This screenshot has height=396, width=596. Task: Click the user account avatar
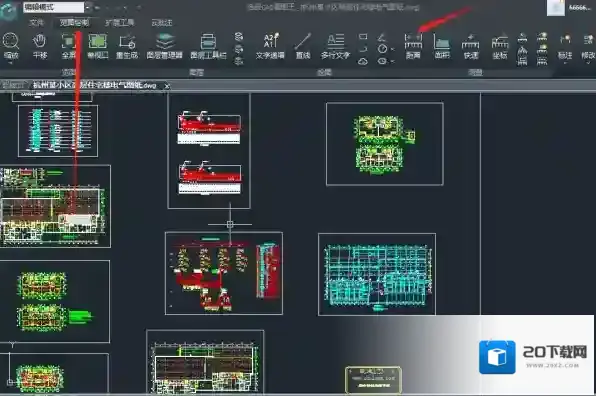coord(556,8)
